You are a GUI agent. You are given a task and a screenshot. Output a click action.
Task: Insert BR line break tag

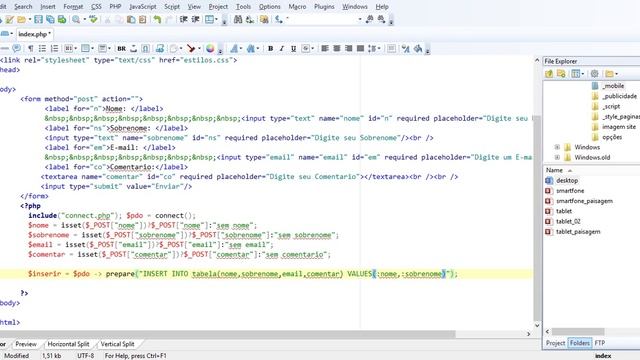point(122,49)
